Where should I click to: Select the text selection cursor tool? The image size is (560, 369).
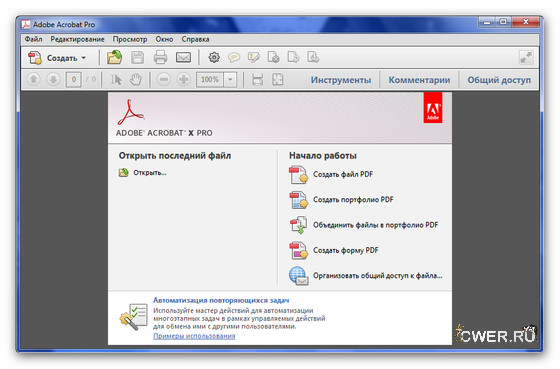point(115,79)
